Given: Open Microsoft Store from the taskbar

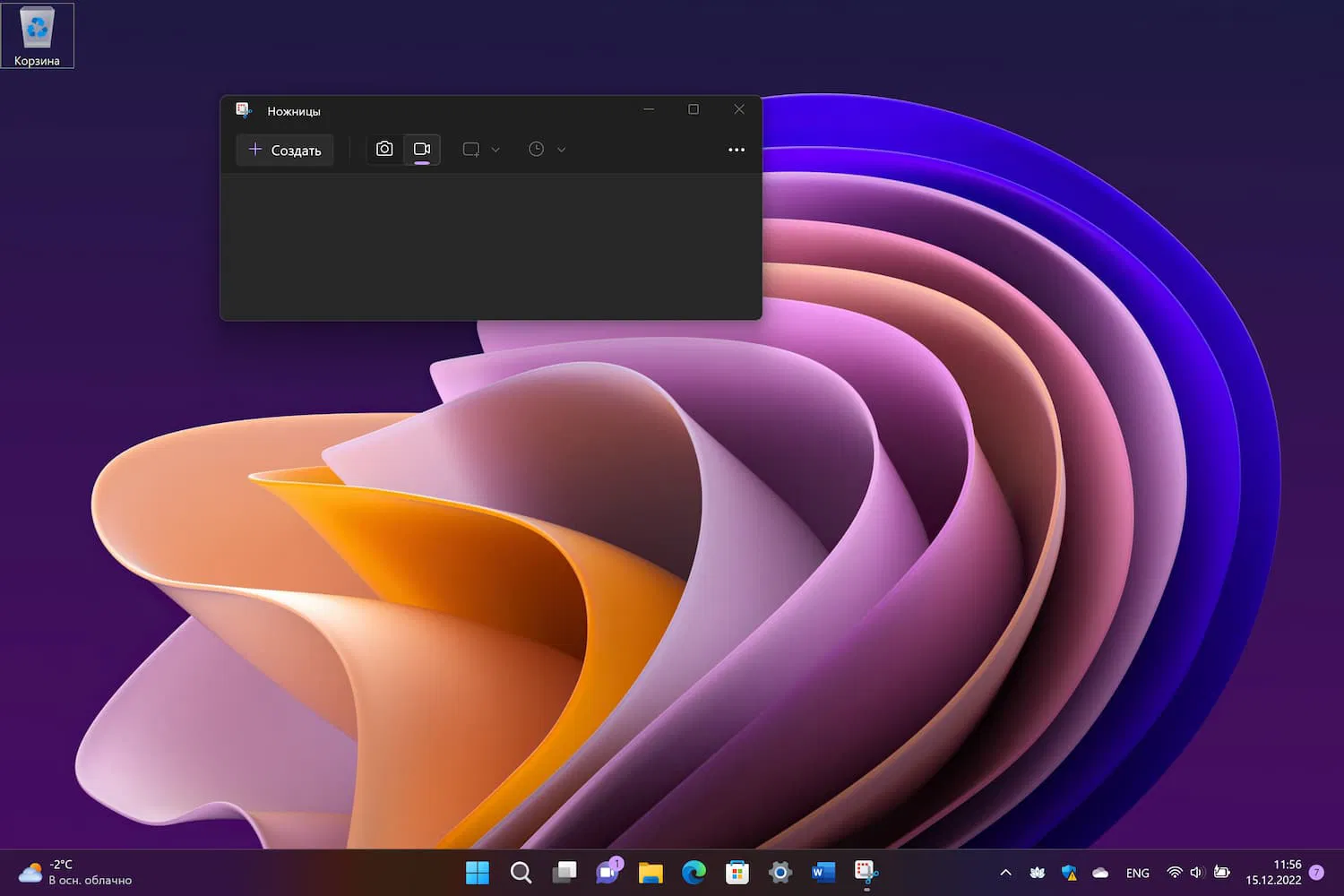Looking at the screenshot, I should (x=737, y=873).
